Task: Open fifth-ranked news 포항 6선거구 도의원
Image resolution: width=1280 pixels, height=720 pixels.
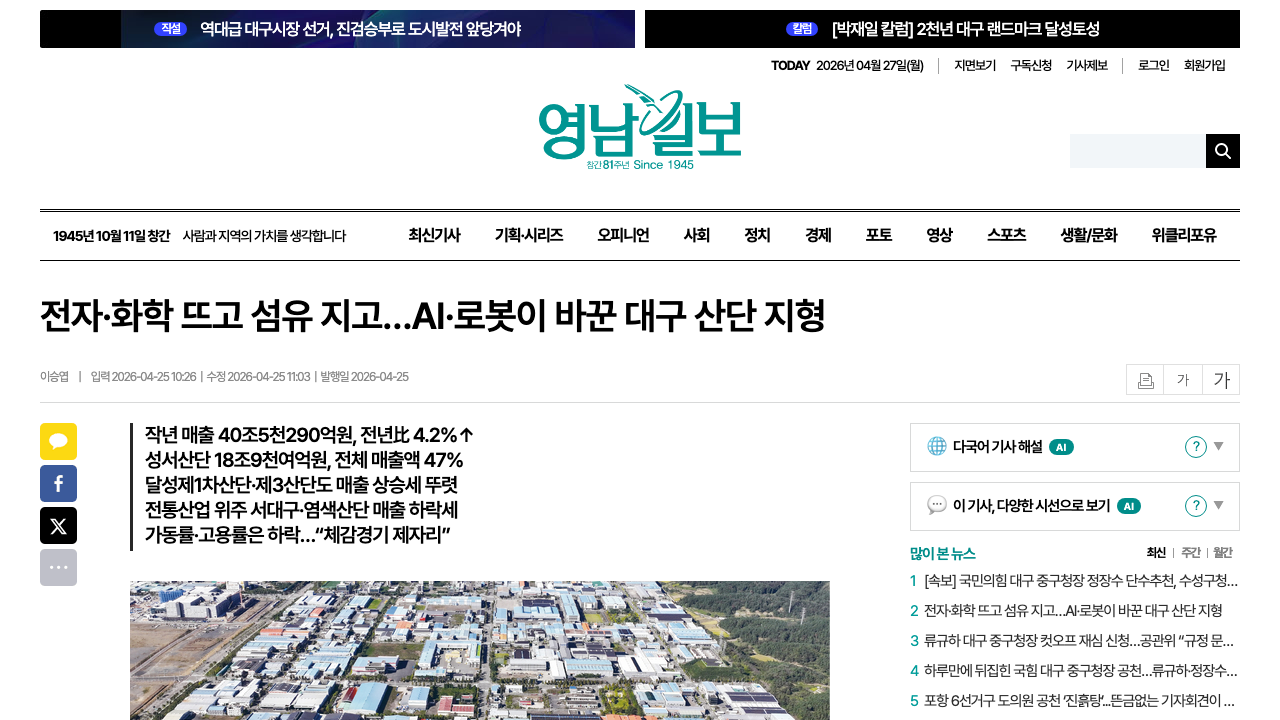Action: [1081, 701]
